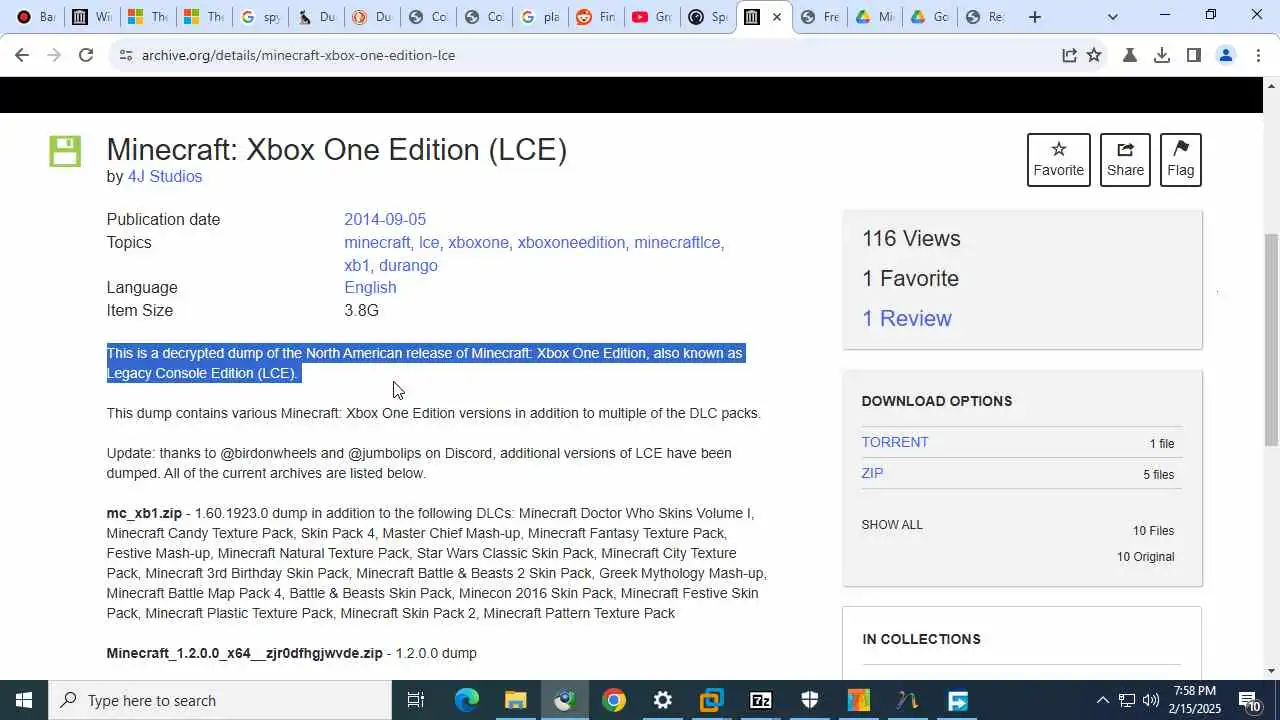Close the active archive.org tab
1280x720 pixels.
point(777,17)
